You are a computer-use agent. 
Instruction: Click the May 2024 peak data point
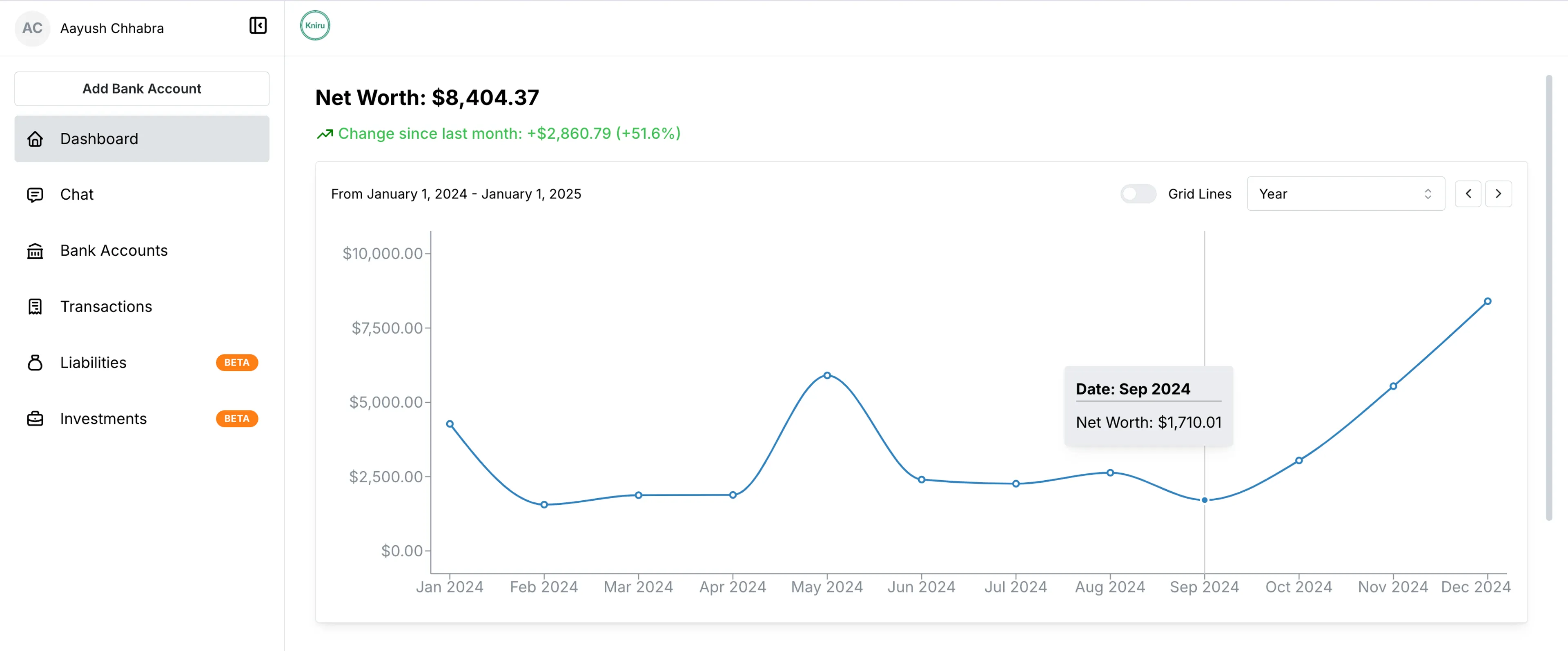827,376
